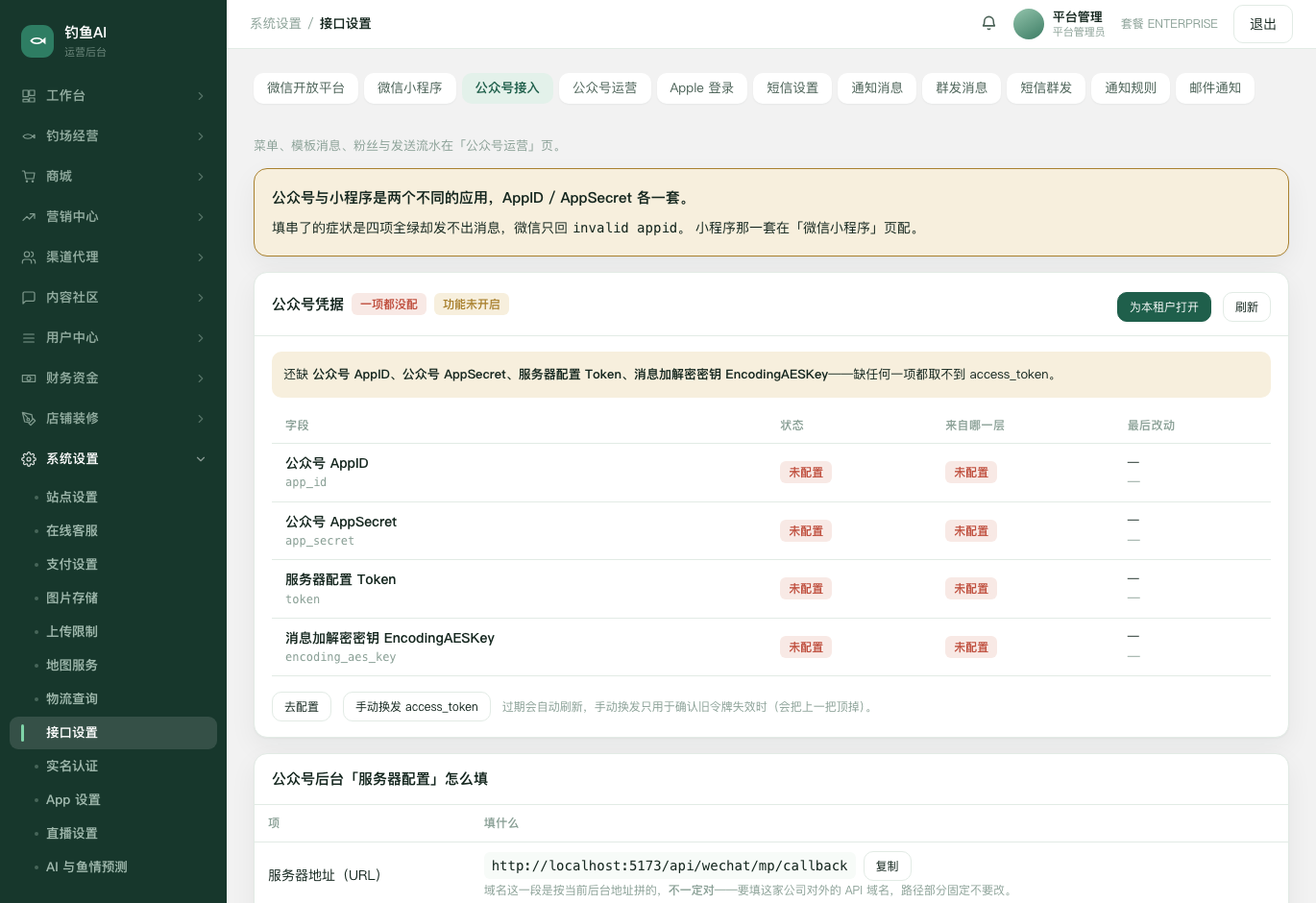
Task: Click the 钓鱼AI fish logo icon
Action: [37, 41]
